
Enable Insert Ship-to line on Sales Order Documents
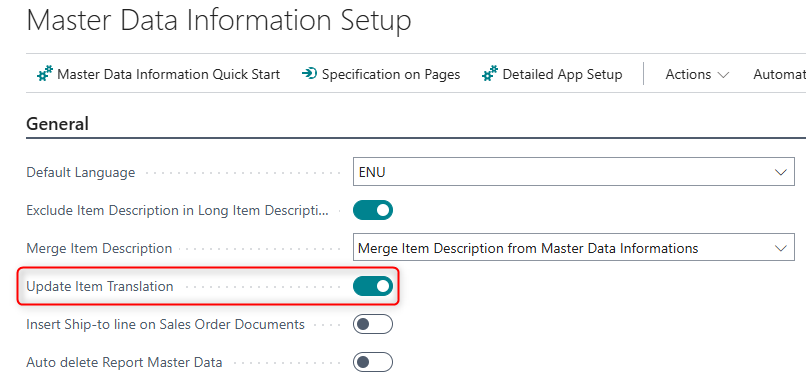pyautogui.click(x=373, y=324)
